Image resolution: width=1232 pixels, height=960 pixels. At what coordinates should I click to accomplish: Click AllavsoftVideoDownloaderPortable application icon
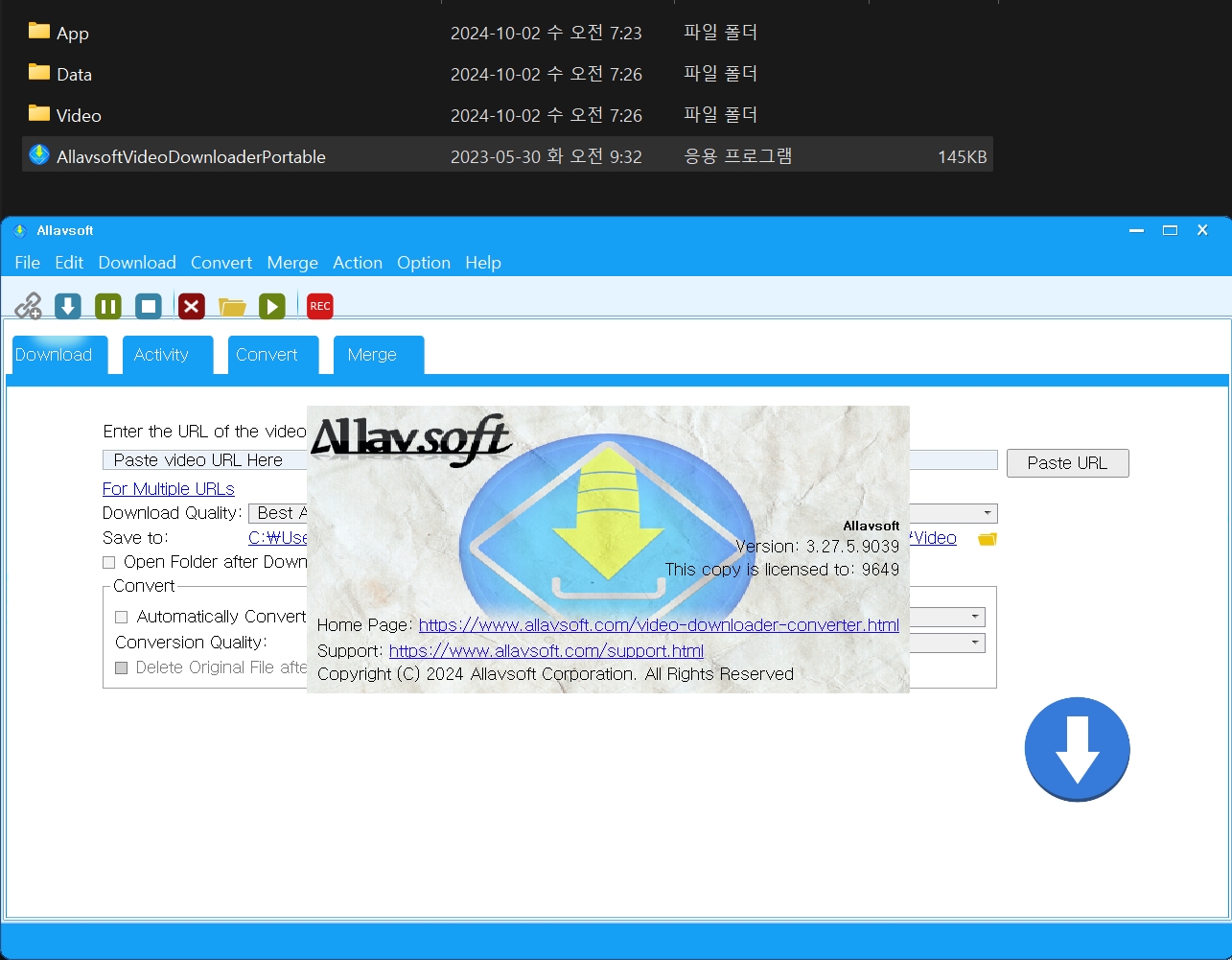[39, 154]
